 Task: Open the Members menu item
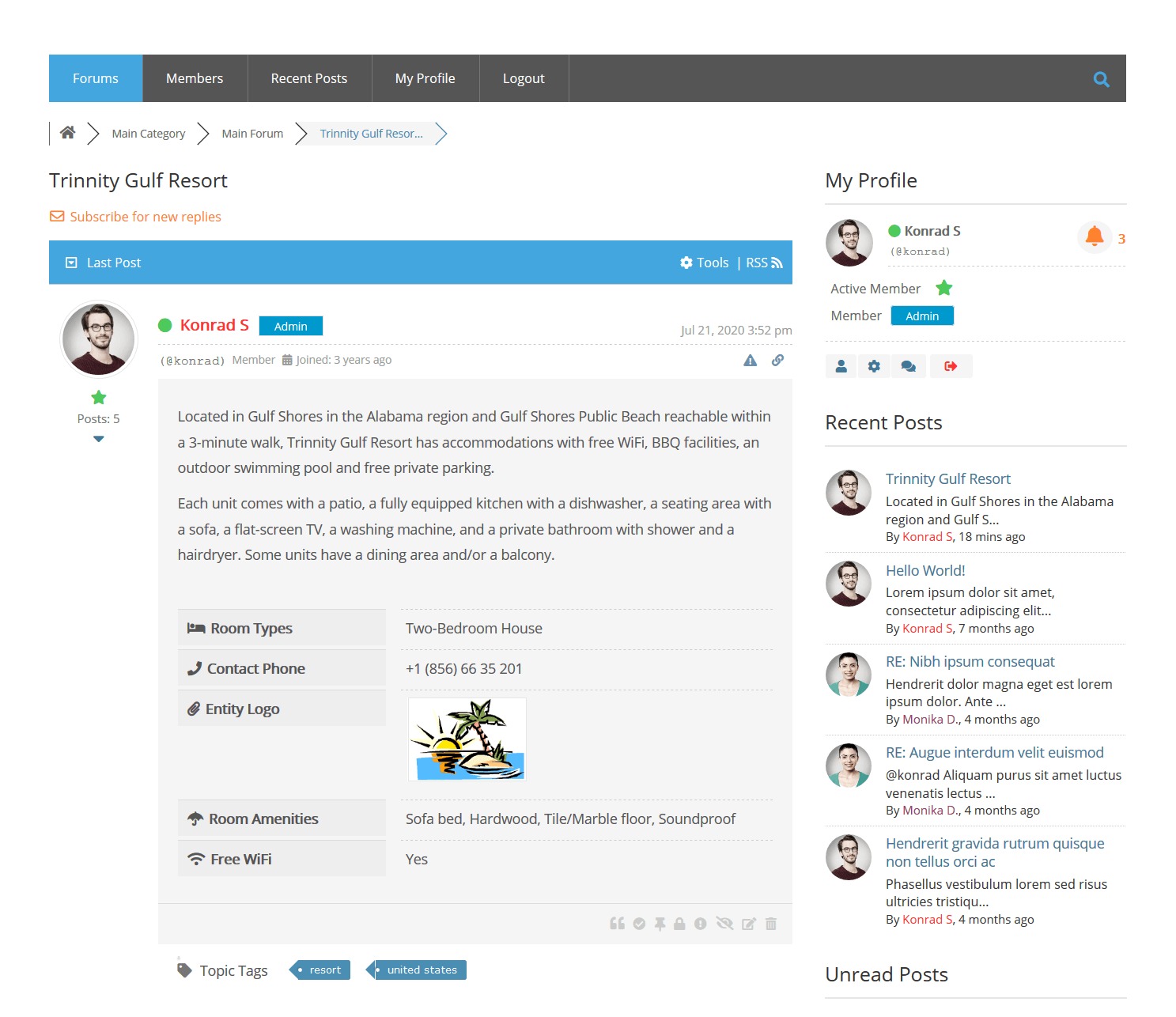[x=195, y=78]
